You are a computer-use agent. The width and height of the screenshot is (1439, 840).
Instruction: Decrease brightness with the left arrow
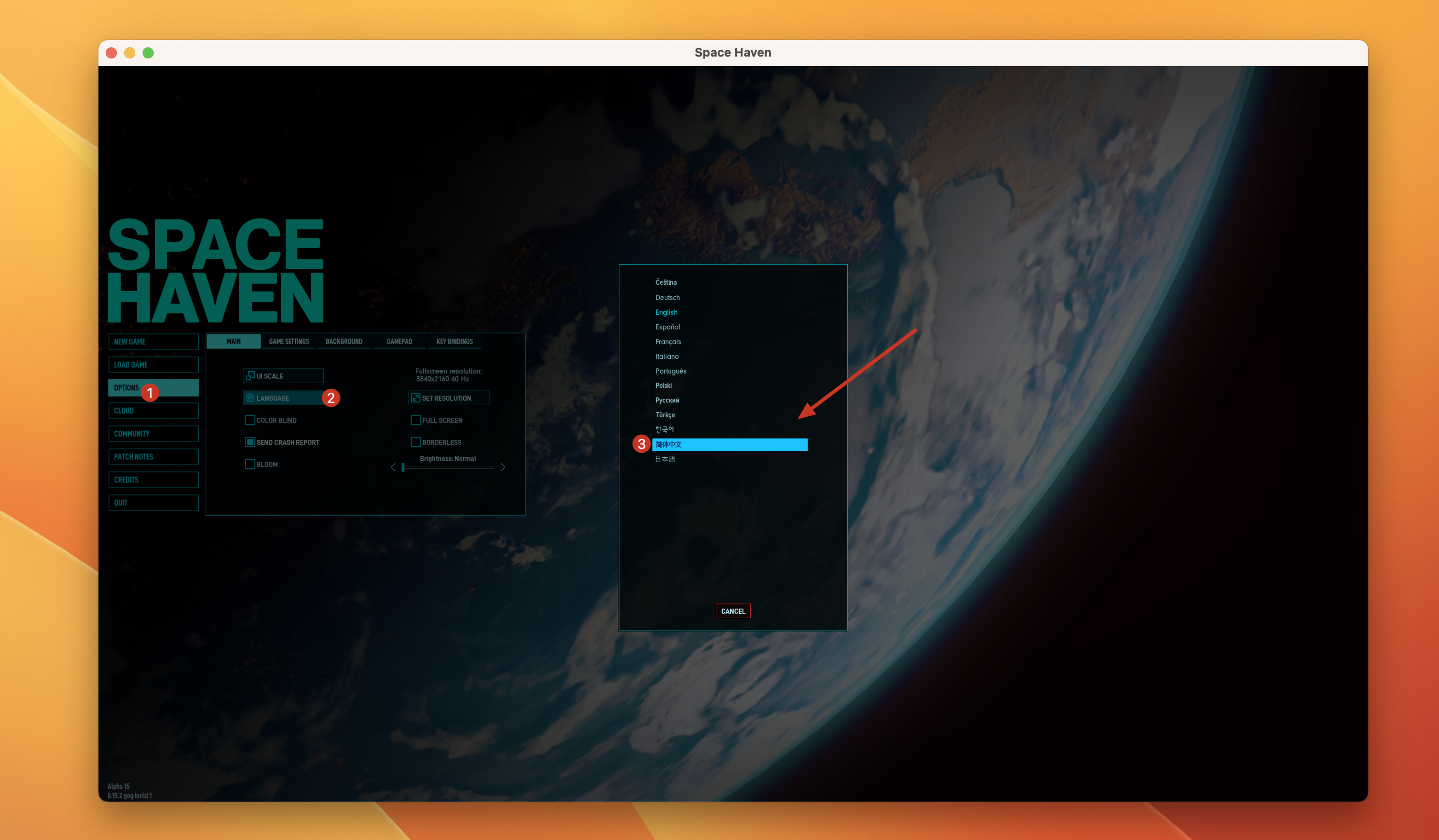(393, 467)
